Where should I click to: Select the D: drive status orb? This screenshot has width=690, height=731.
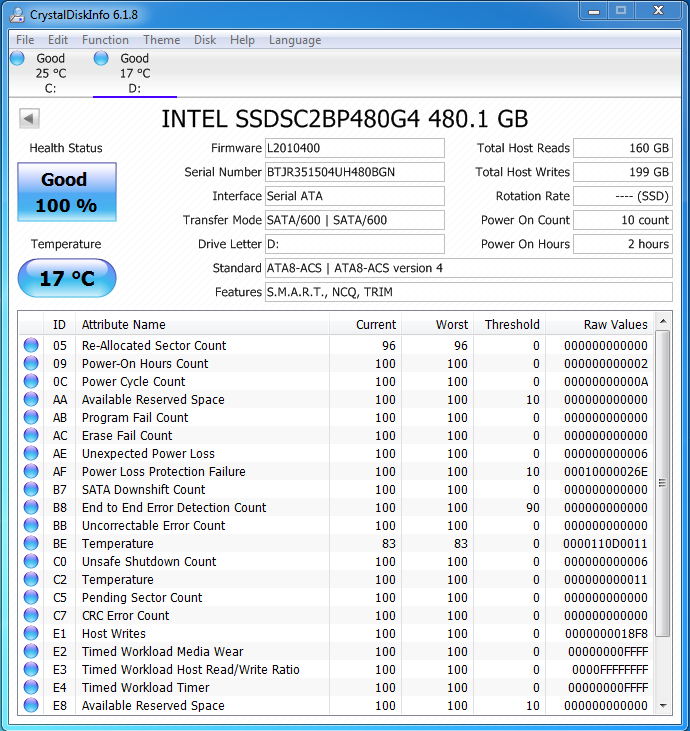(x=102, y=59)
